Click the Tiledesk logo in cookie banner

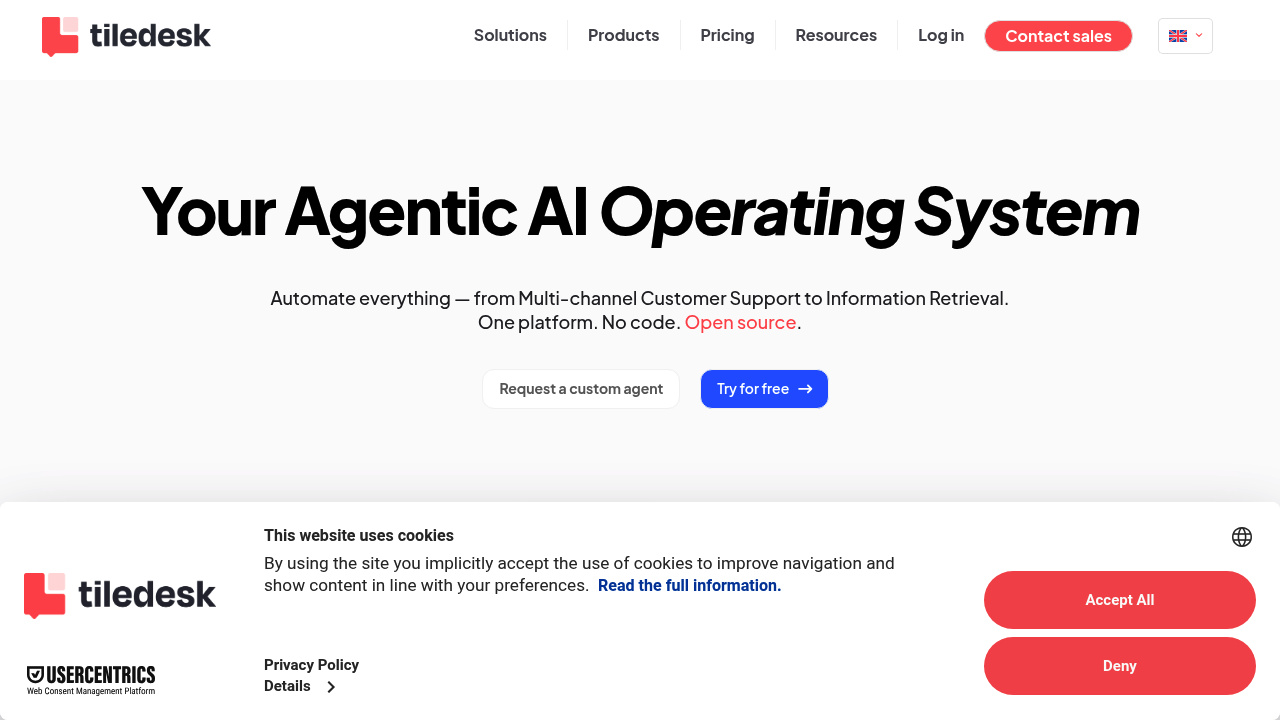[120, 595]
